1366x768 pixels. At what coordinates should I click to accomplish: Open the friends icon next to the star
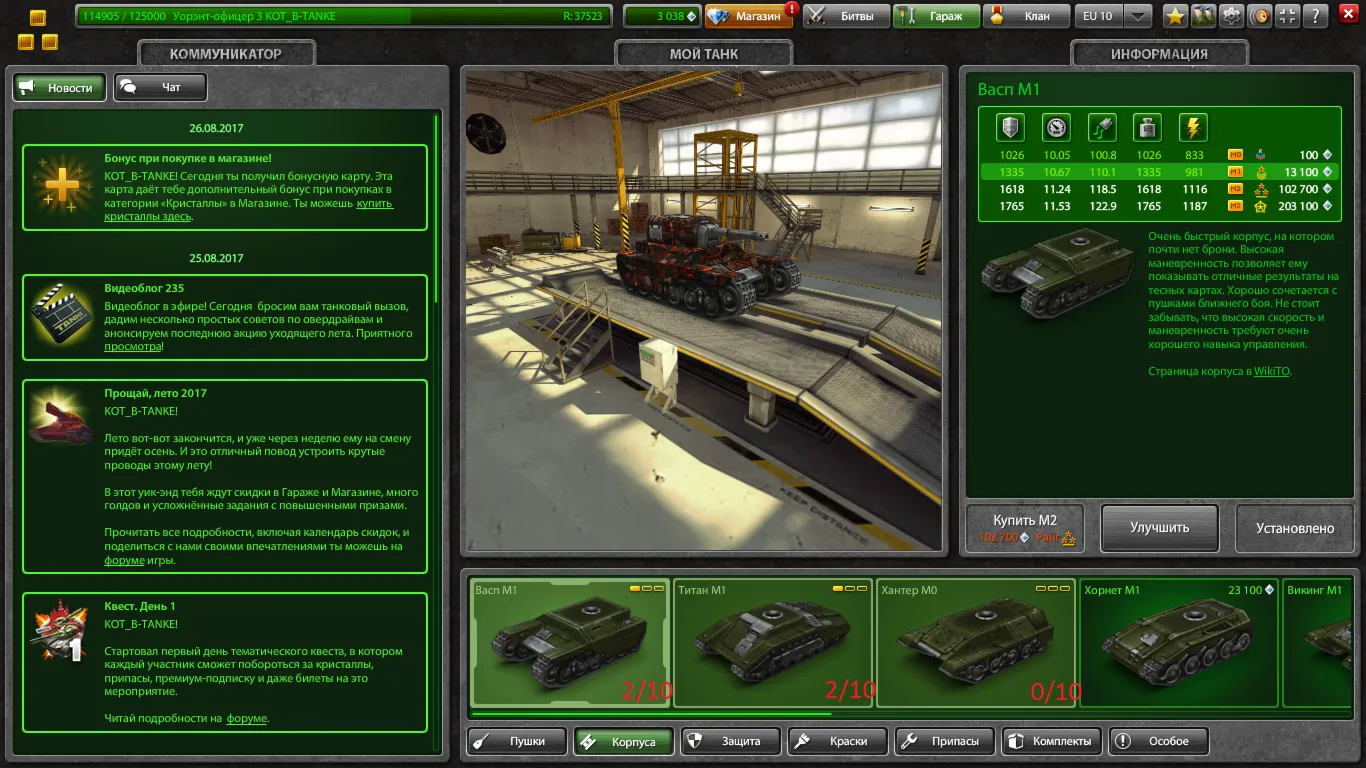1203,16
